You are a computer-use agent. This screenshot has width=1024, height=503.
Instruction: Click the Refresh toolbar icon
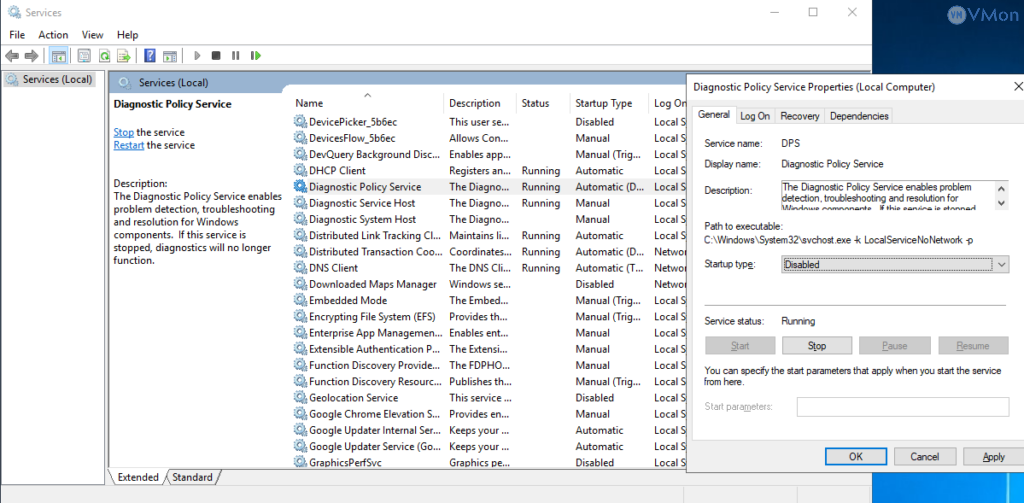(103, 56)
